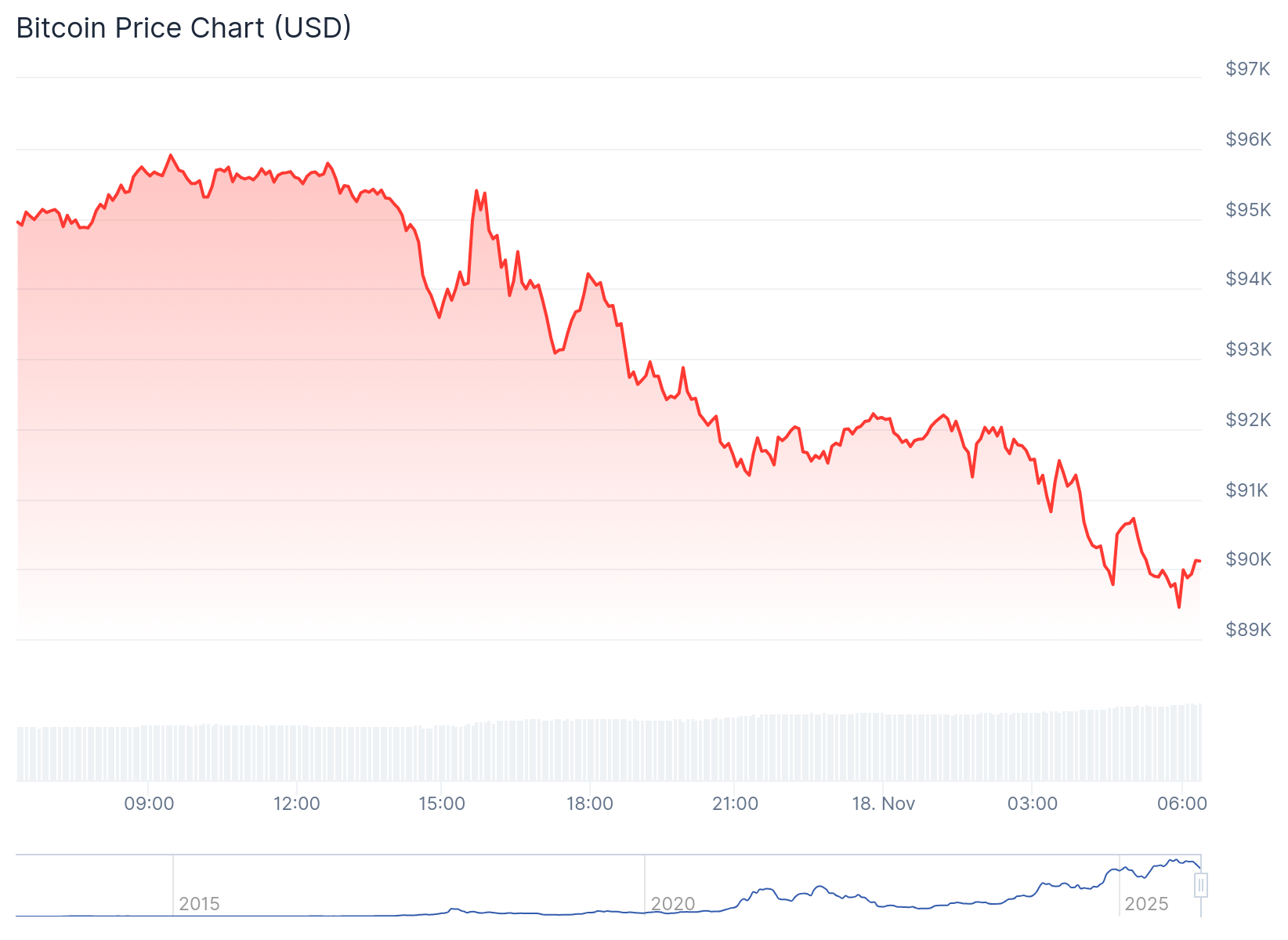The width and height of the screenshot is (1288, 940).
Task: Click the $93K price axis label
Action: point(1248,349)
